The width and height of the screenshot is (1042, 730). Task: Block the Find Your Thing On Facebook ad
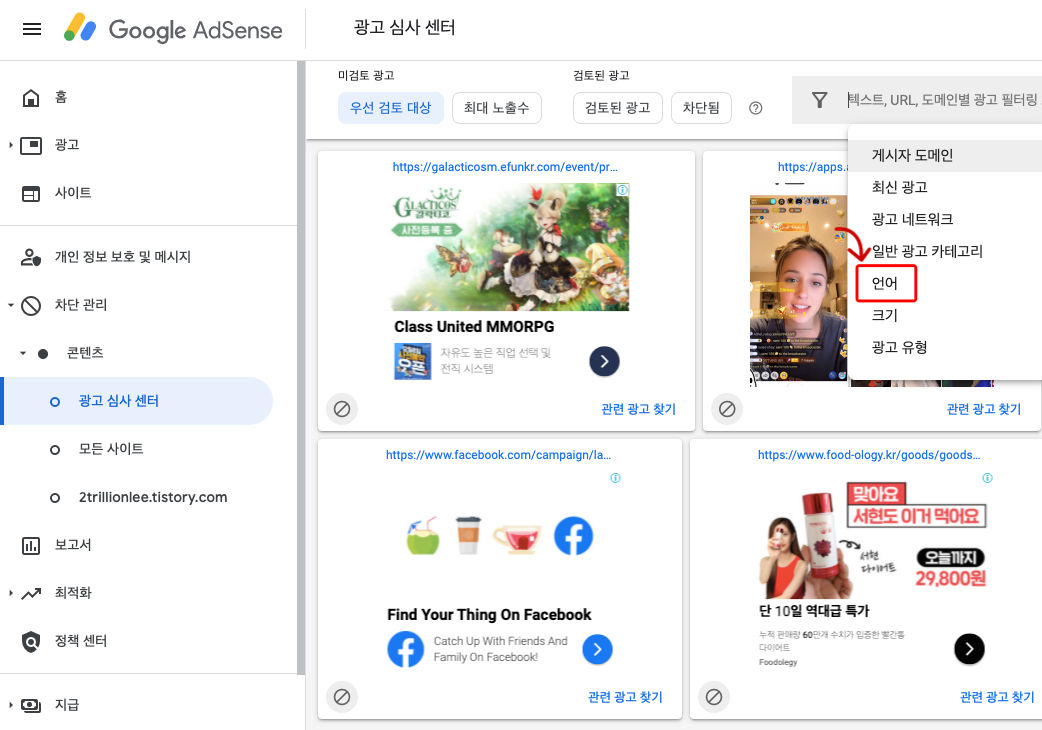342,697
